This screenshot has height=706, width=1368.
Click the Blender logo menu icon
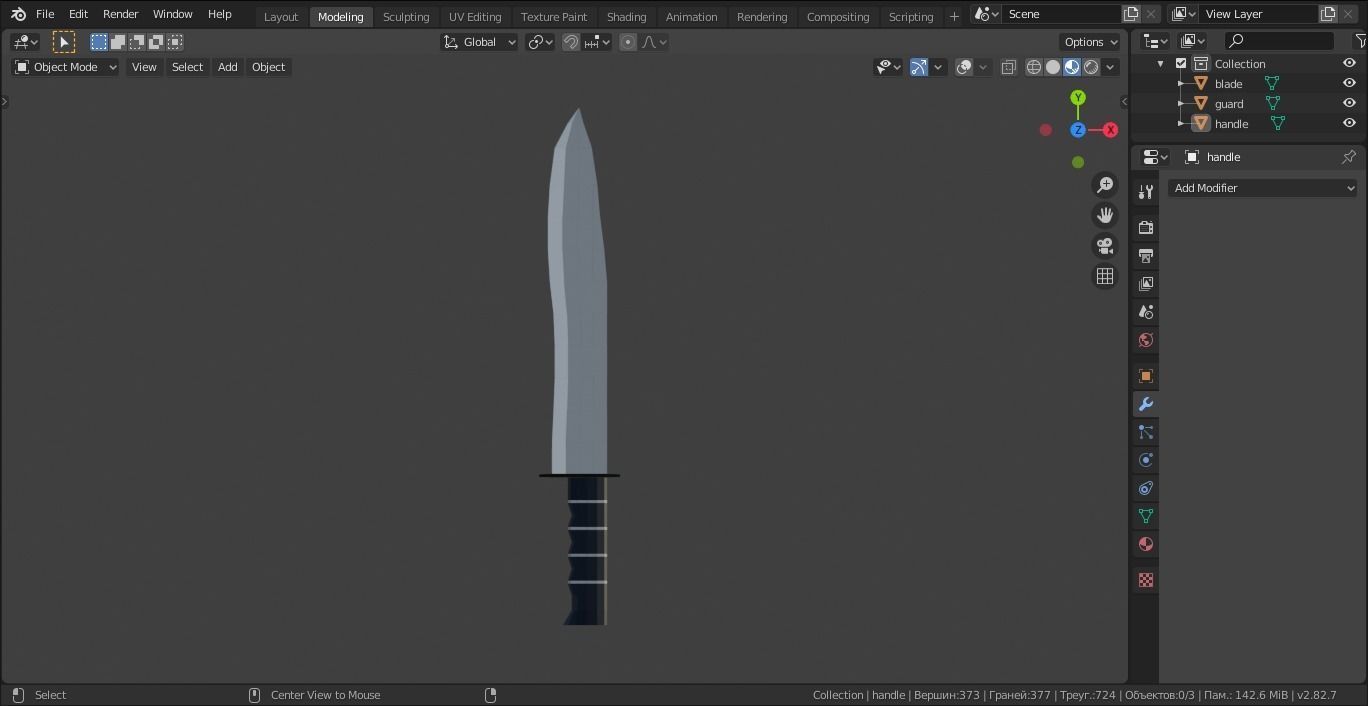[18, 14]
